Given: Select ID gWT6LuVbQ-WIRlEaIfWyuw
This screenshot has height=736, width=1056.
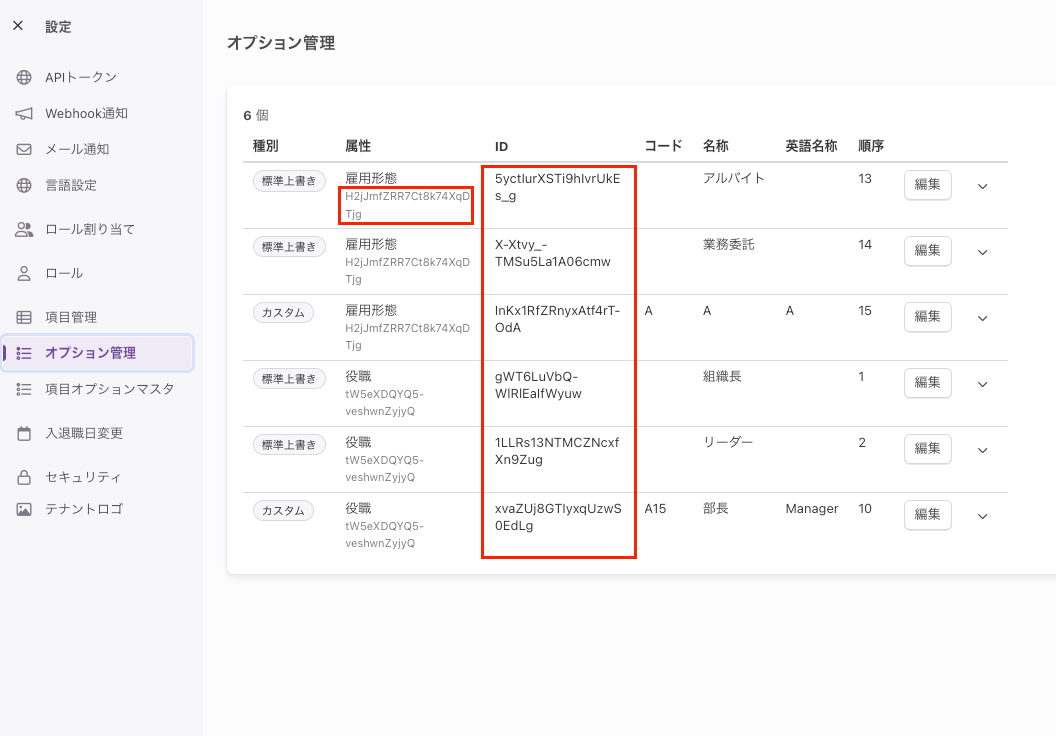Looking at the screenshot, I should [538, 385].
